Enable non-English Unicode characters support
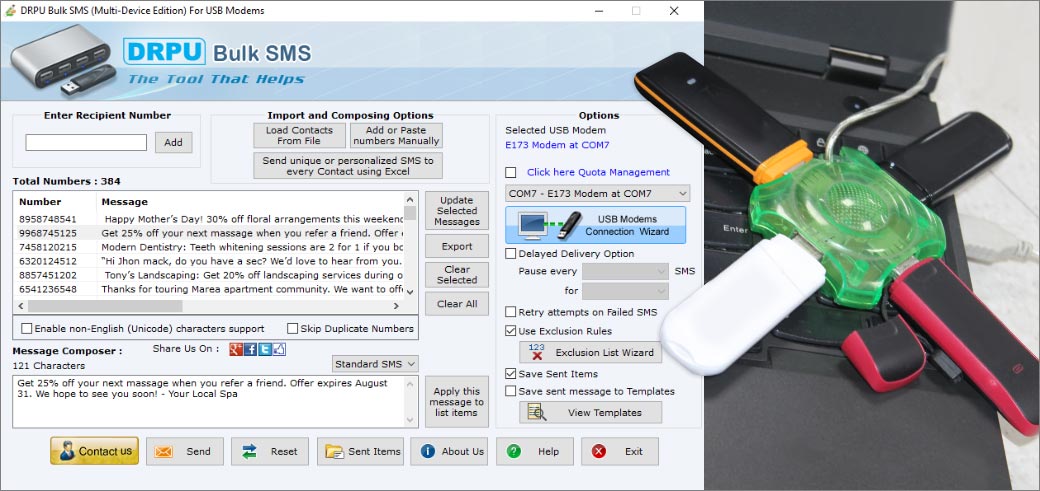 tap(27, 328)
